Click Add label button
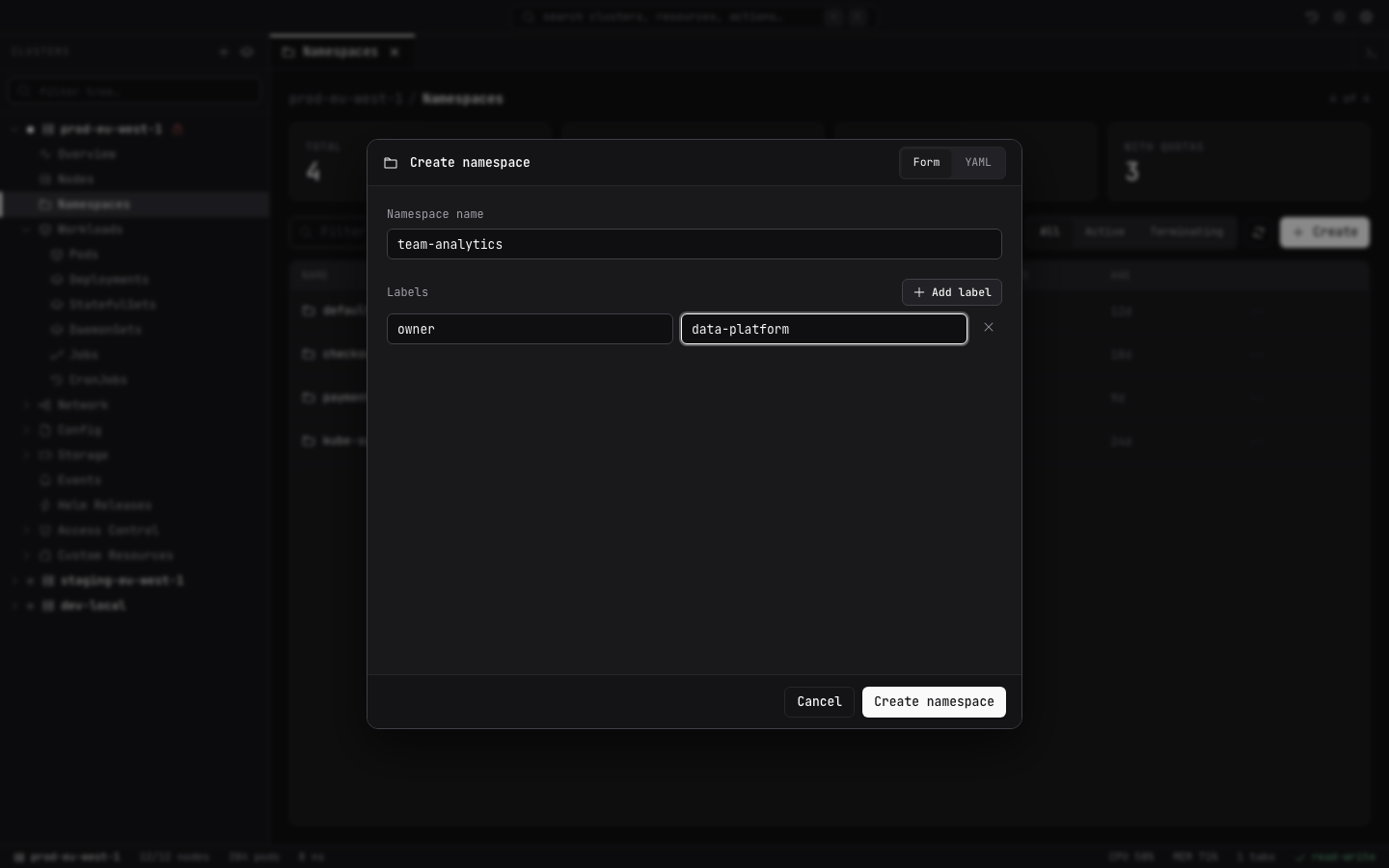The height and width of the screenshot is (868, 1389). pos(952,292)
